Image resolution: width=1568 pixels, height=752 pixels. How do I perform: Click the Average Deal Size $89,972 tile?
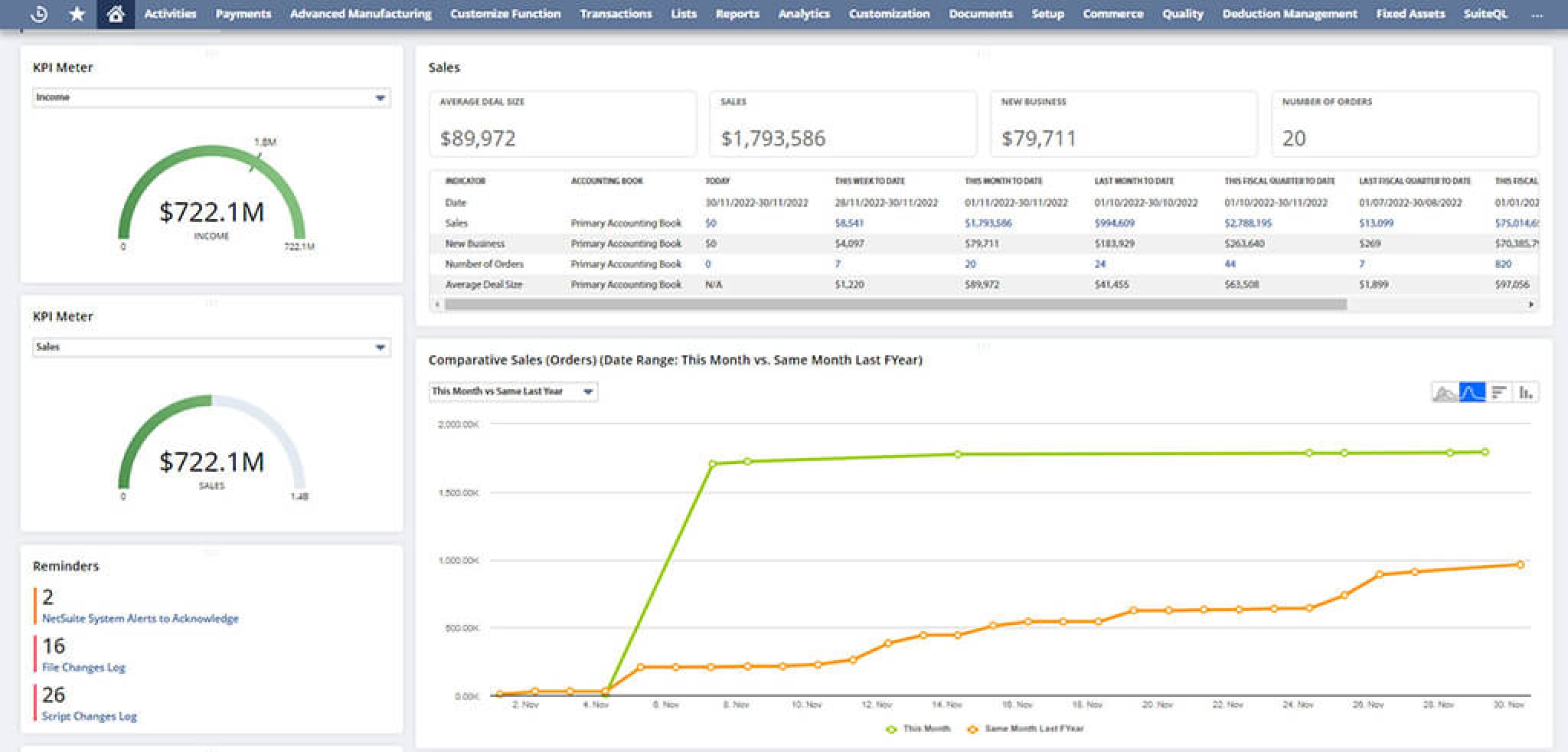coord(563,124)
